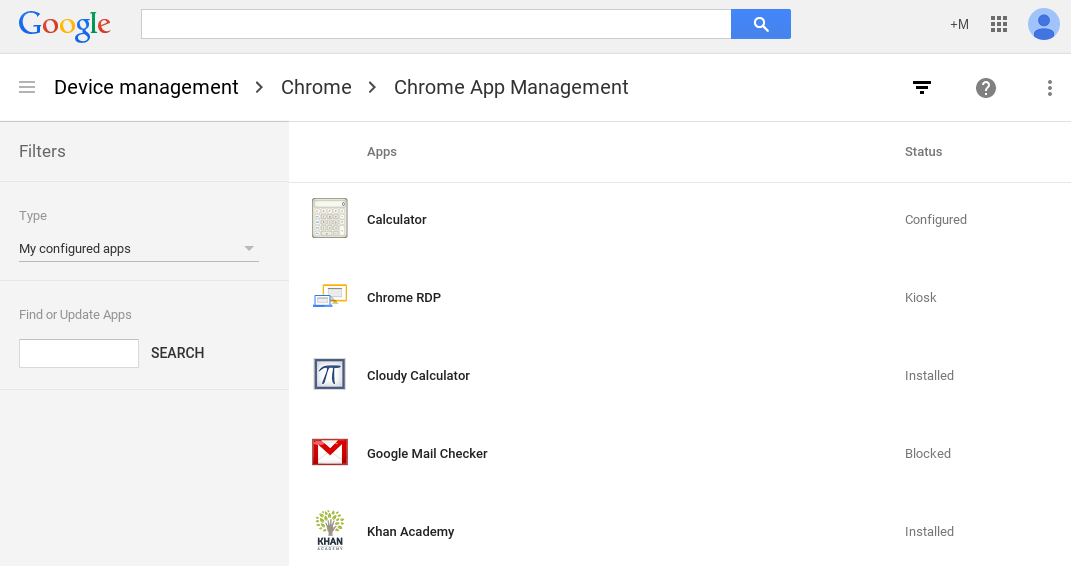Image resolution: width=1071 pixels, height=566 pixels.
Task: Click the Khan Academy tree icon
Action: (x=330, y=530)
